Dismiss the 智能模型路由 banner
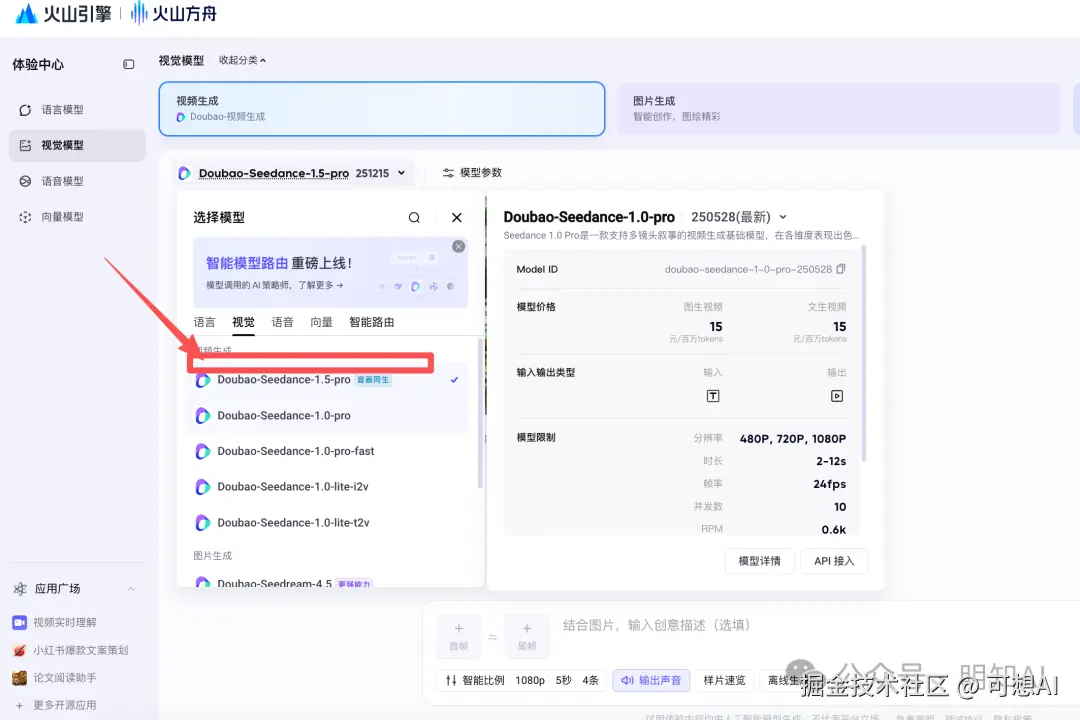 (459, 247)
